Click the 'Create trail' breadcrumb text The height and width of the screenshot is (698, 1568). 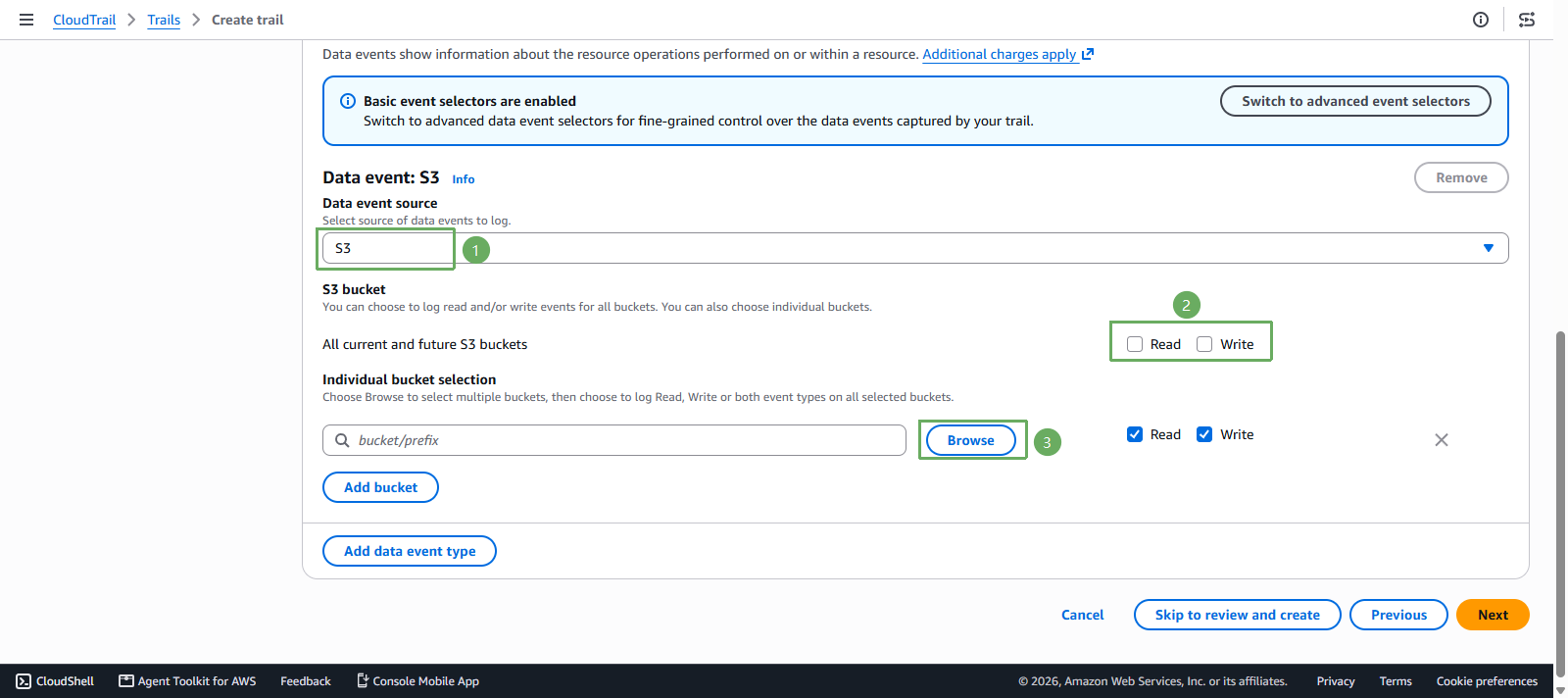(x=248, y=20)
